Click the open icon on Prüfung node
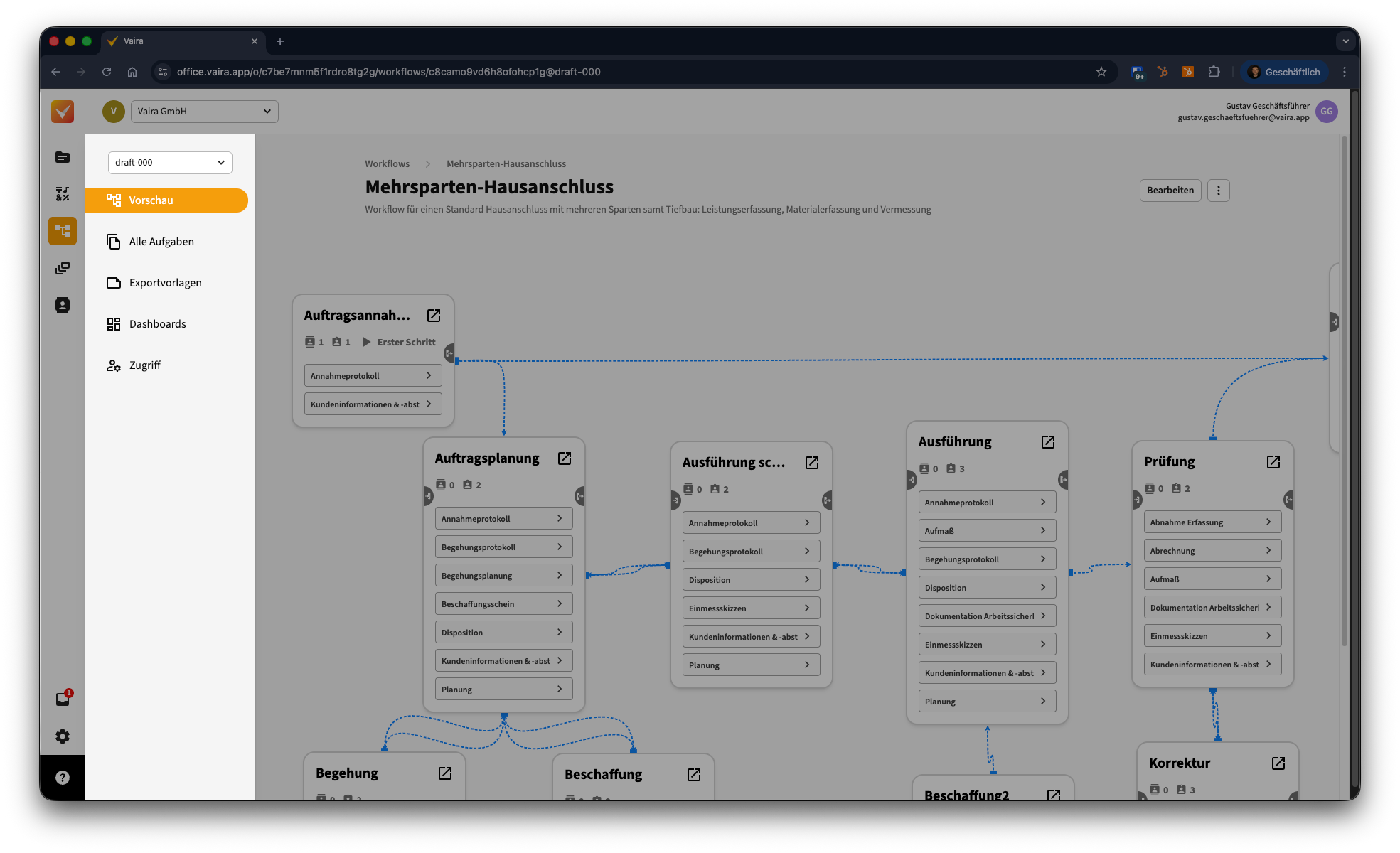This screenshot has height=853, width=1400. tap(1273, 462)
